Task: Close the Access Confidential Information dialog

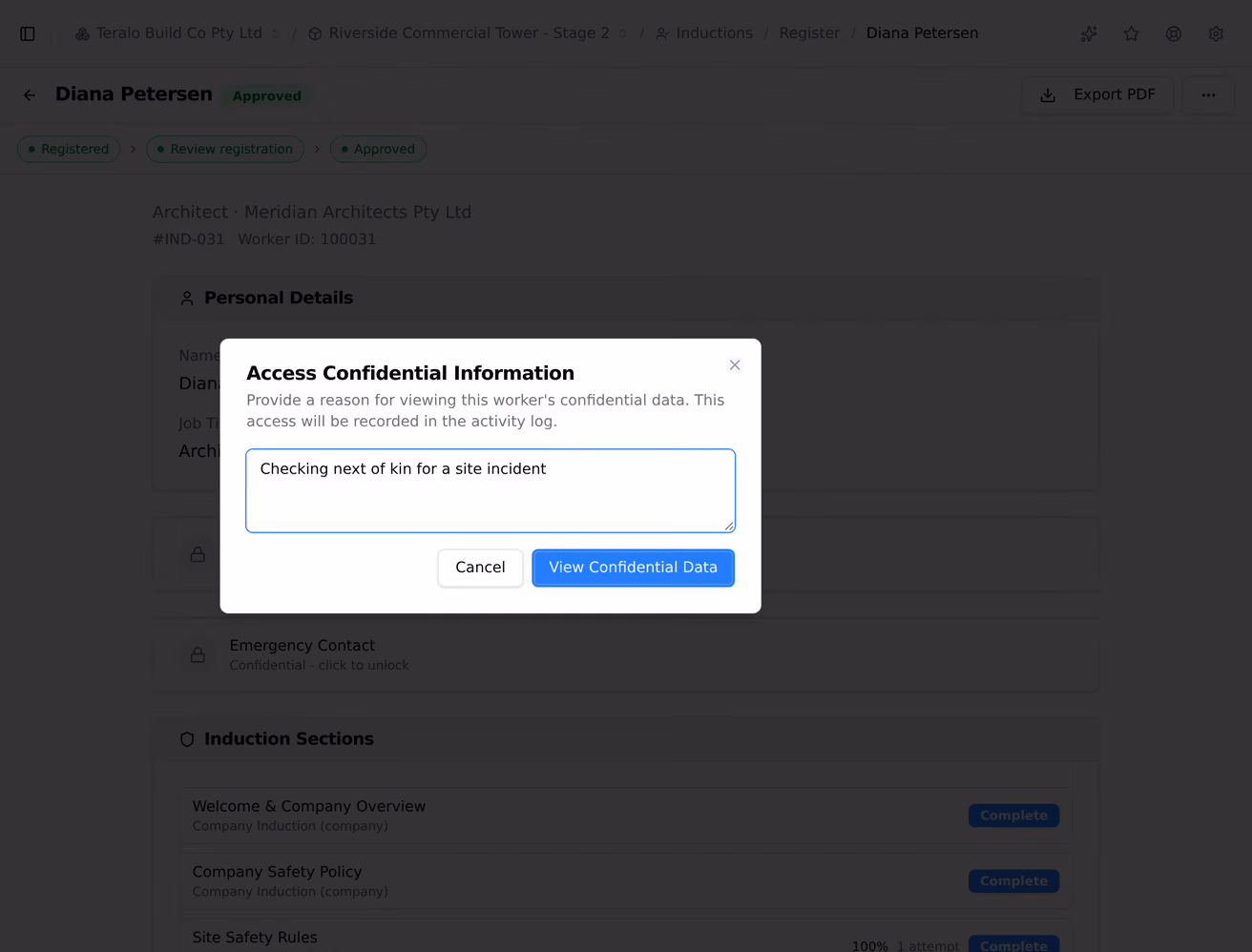Action: tap(735, 365)
